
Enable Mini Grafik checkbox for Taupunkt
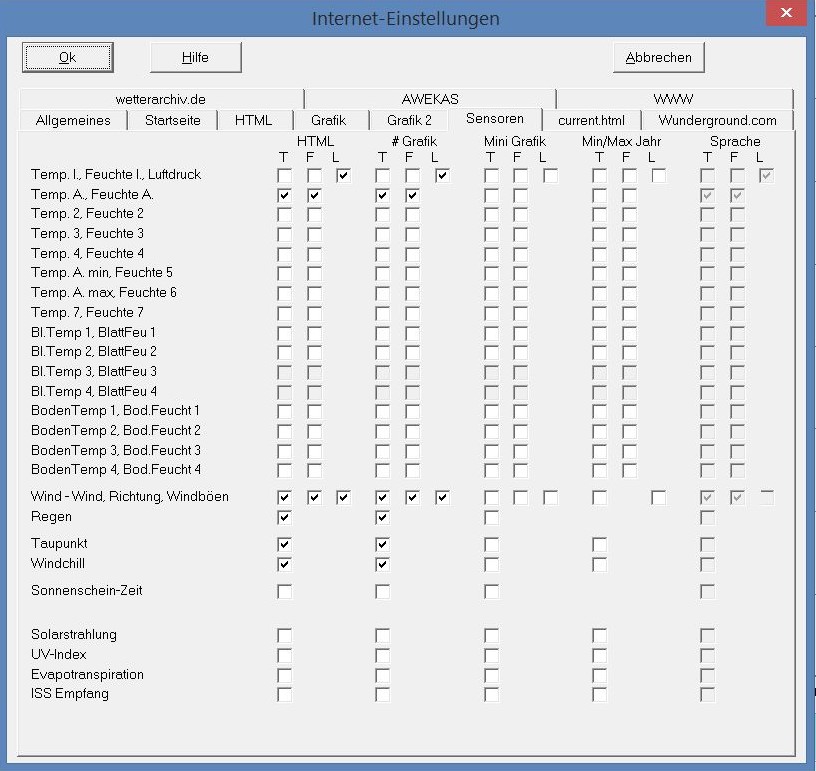[491, 544]
